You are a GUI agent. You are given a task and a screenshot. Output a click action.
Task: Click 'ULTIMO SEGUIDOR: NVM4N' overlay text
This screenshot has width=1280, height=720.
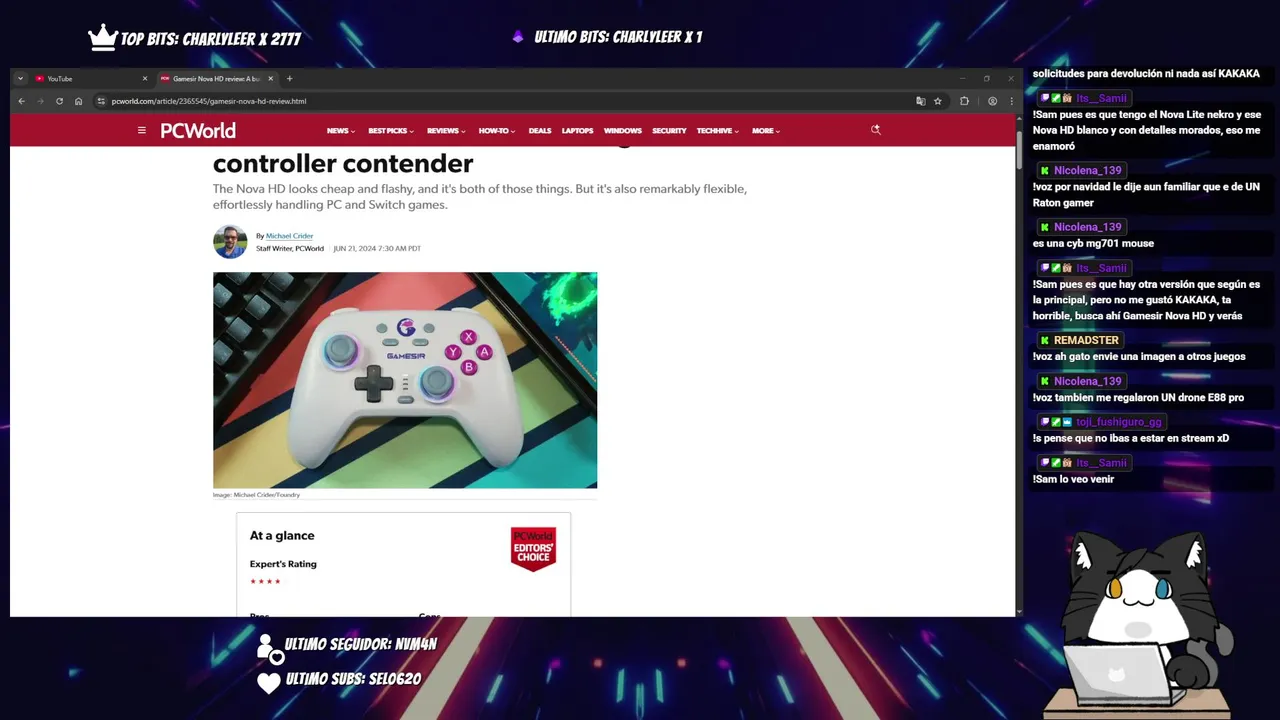(x=361, y=644)
